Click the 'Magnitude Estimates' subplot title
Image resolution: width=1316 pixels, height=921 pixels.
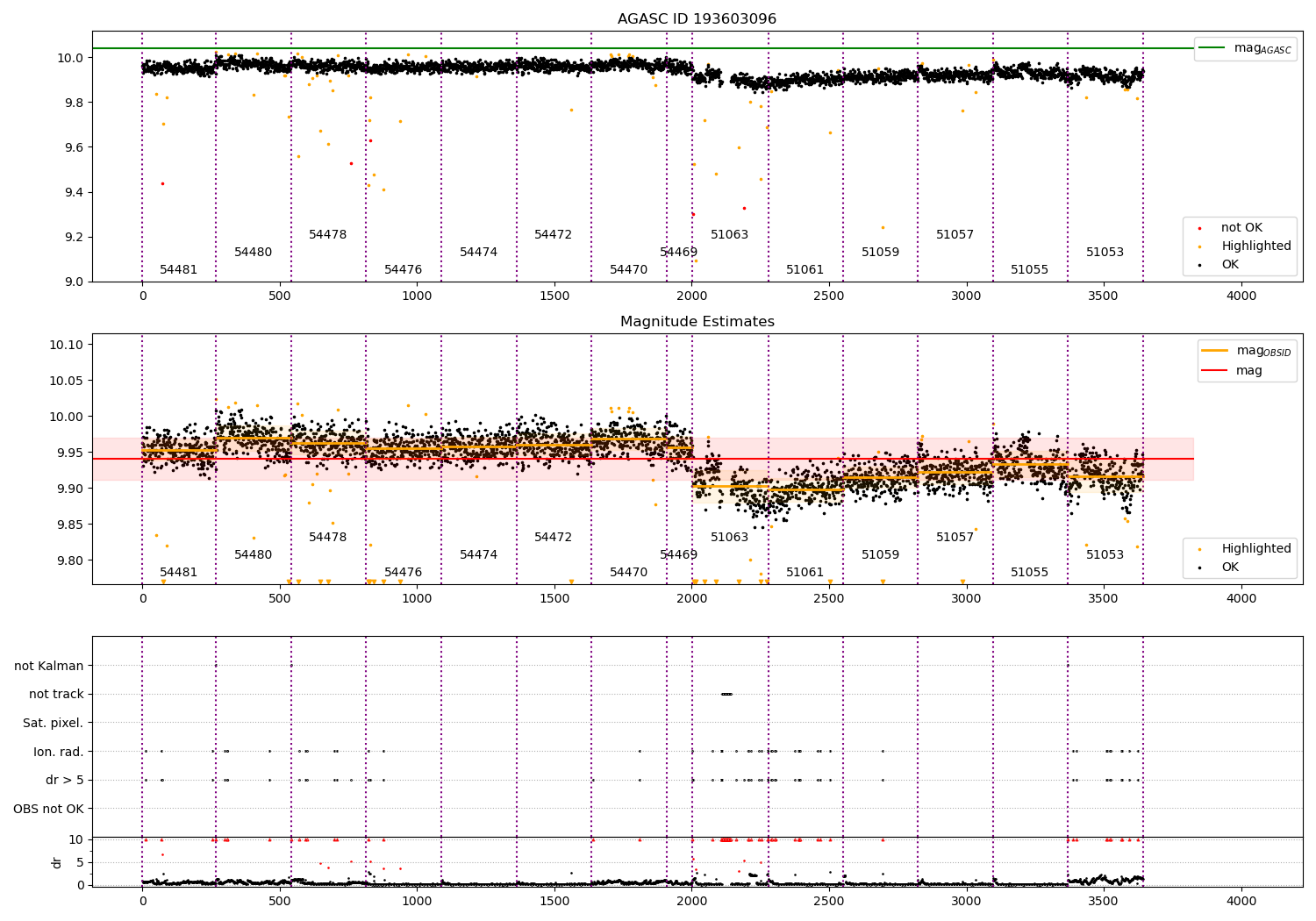point(697,322)
